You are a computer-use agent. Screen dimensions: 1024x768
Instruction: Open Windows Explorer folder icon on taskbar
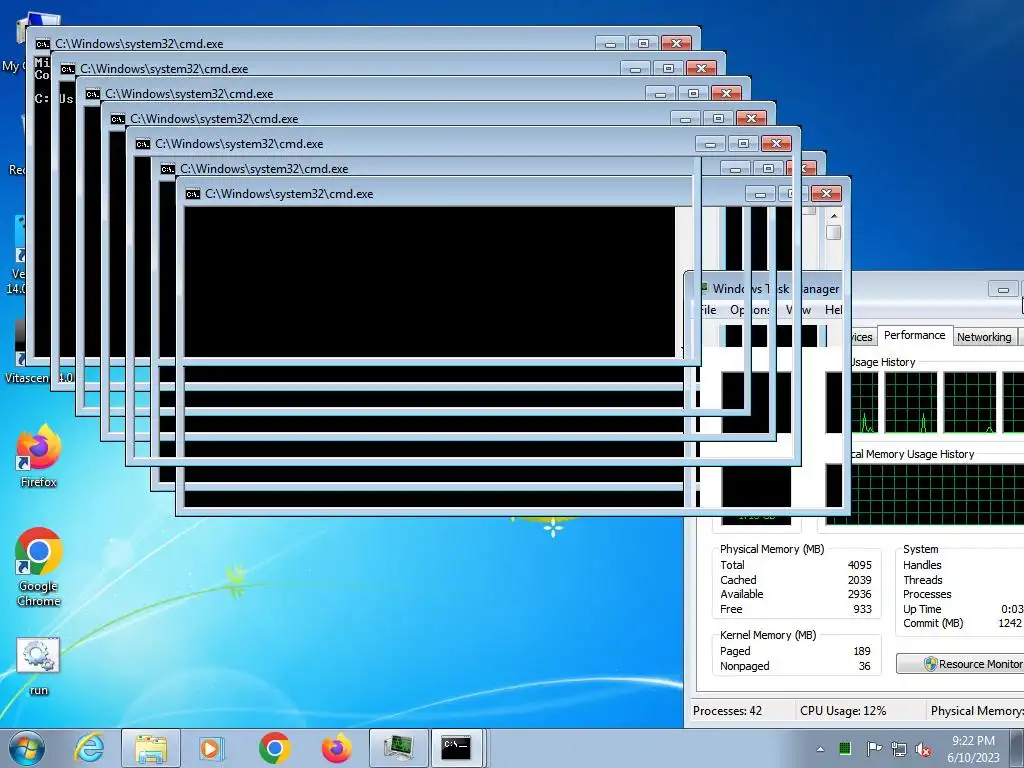pyautogui.click(x=151, y=748)
